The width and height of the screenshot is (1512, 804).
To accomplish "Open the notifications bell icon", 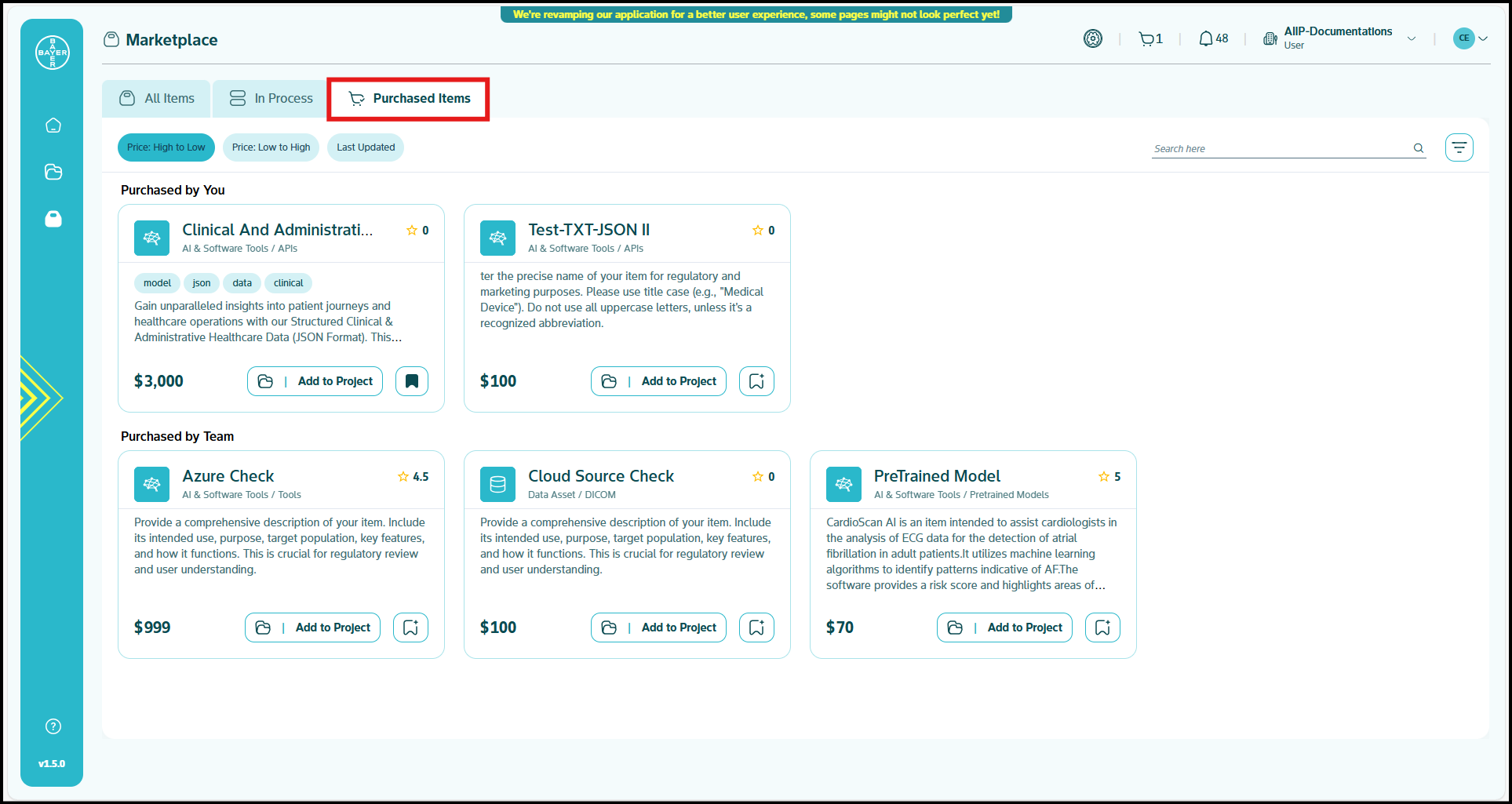I will click(x=1206, y=38).
